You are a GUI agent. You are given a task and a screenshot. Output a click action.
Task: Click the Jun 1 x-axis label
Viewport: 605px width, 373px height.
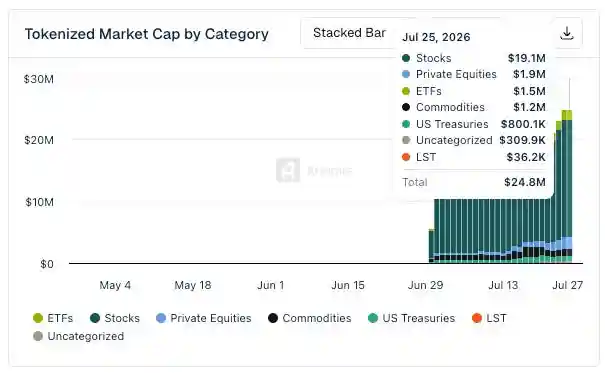click(x=270, y=285)
